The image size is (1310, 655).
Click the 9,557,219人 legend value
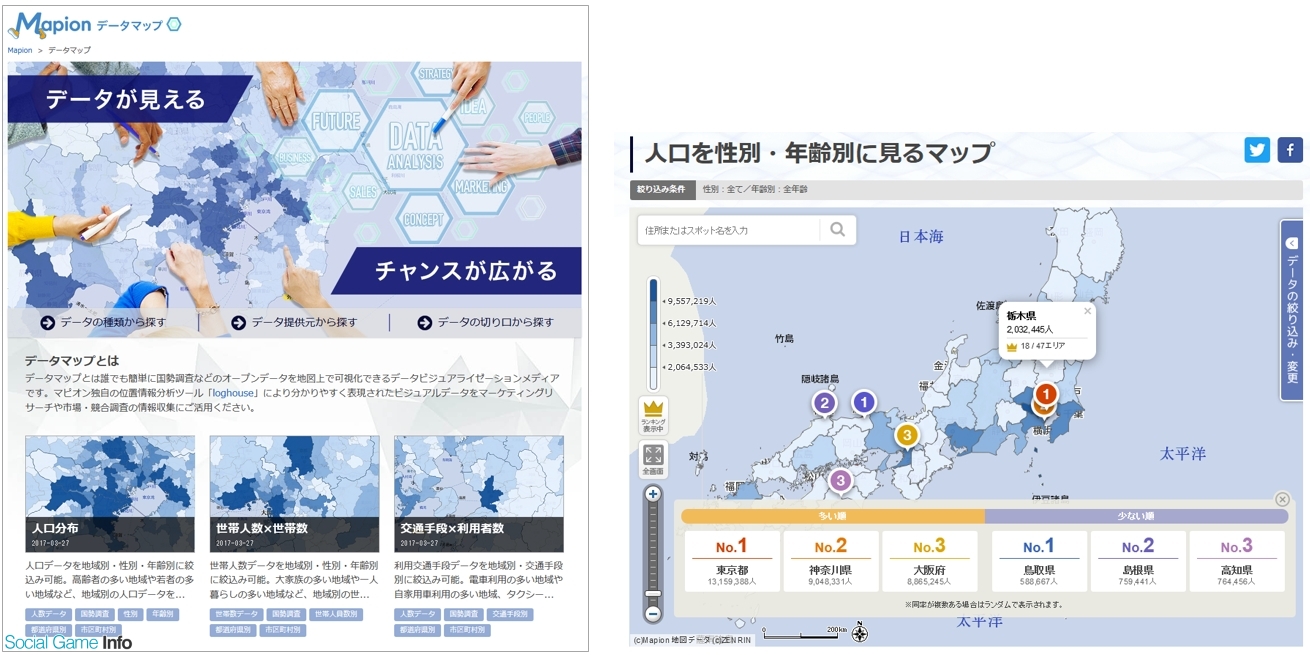coord(691,301)
